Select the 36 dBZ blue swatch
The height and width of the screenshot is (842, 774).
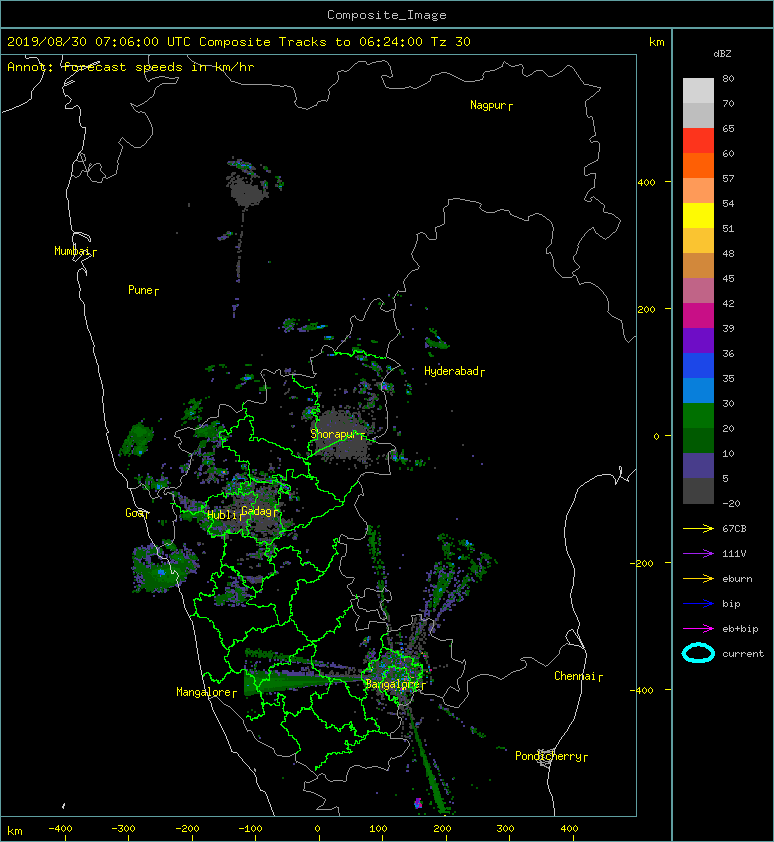point(698,365)
